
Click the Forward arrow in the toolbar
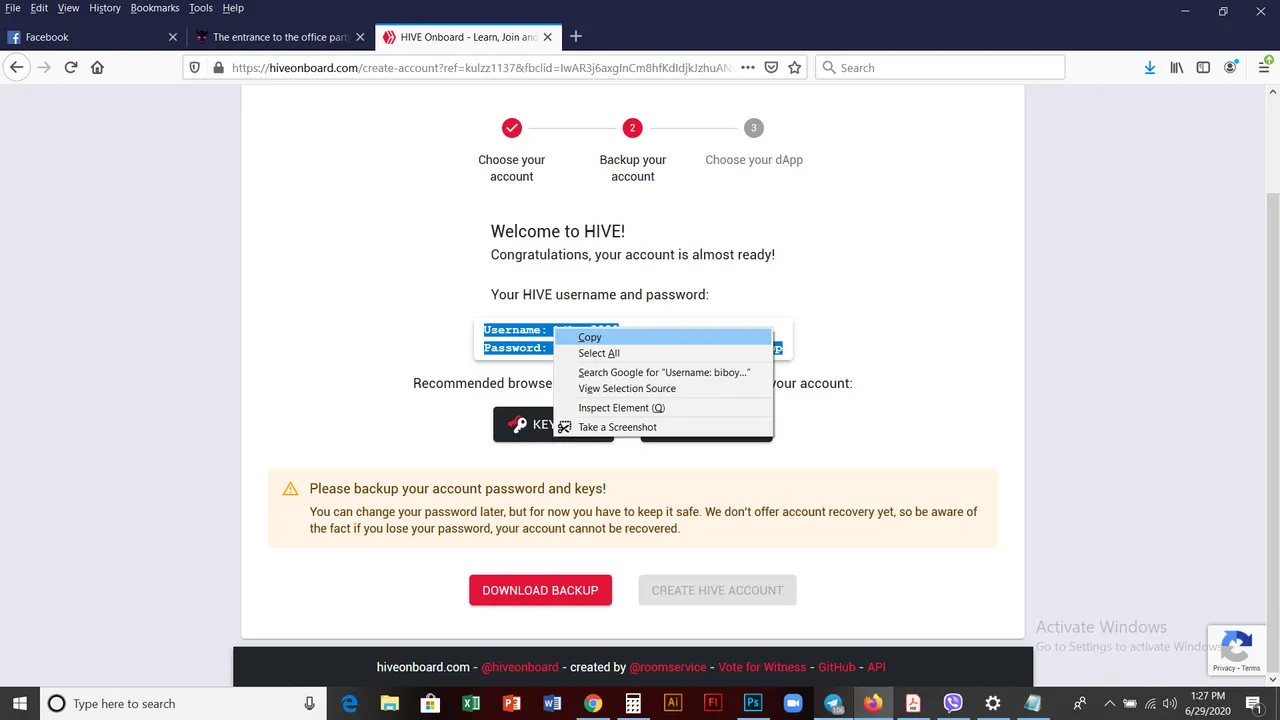coord(44,67)
